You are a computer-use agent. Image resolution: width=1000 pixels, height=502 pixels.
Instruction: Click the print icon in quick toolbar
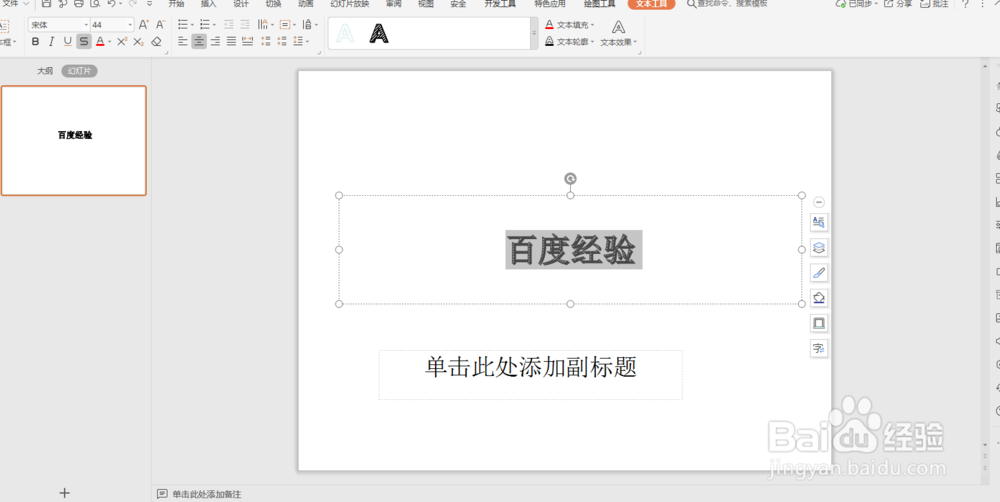pos(78,4)
